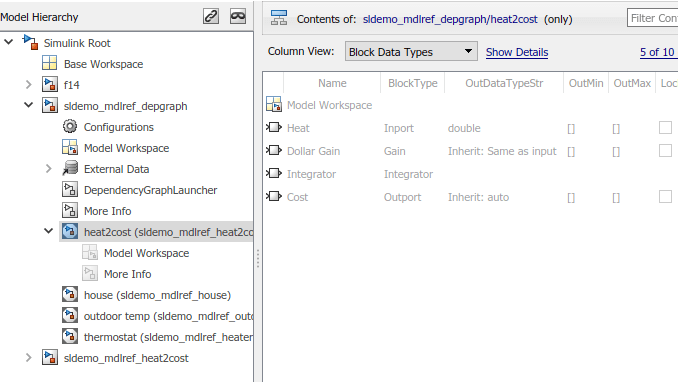Click the OutMin value in Dollar Gain row
Viewport: 678px width, 382px height.
point(571,151)
